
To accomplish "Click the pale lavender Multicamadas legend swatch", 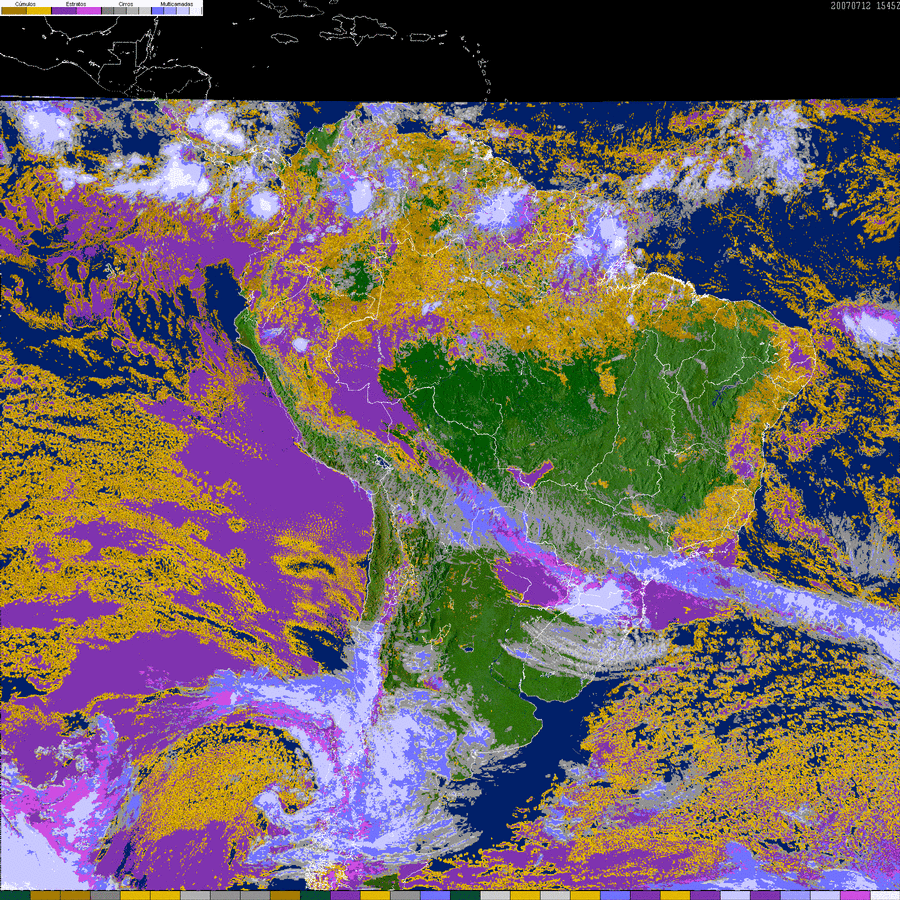I will (183, 10).
